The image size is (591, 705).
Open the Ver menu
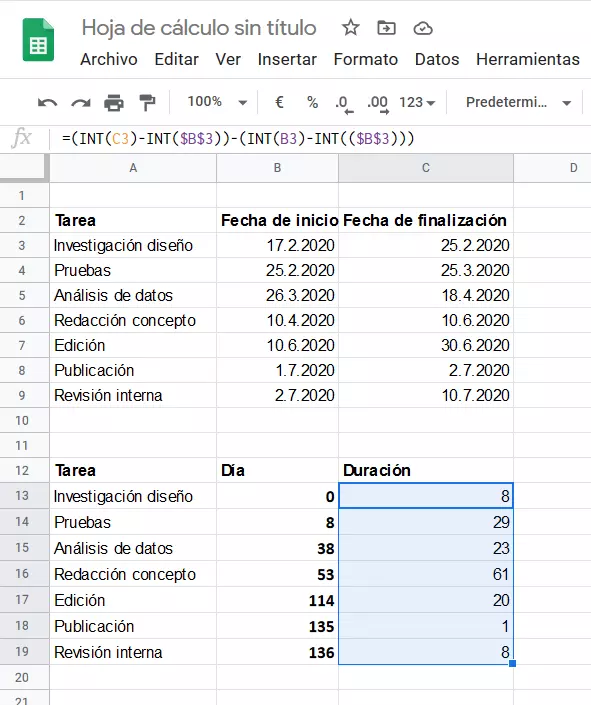(228, 59)
